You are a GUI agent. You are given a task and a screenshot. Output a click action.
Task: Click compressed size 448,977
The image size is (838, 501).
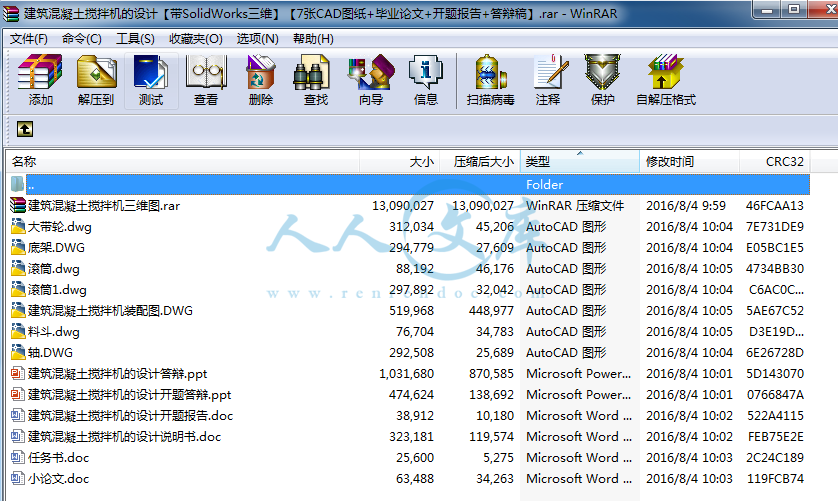click(491, 311)
